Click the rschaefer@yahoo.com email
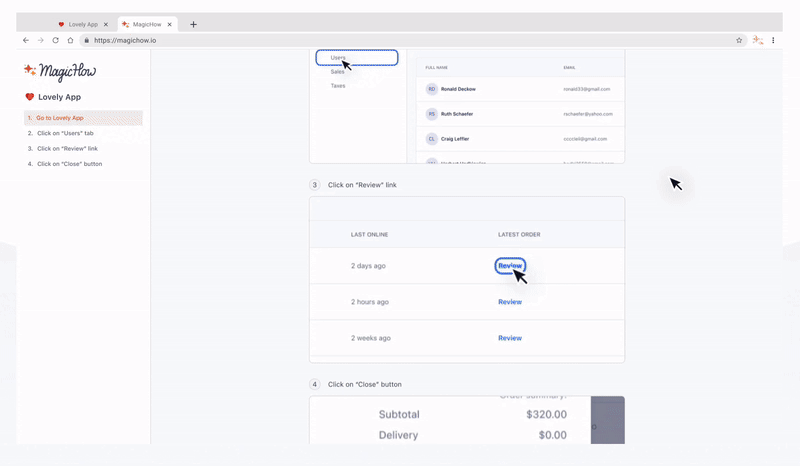 (588, 114)
